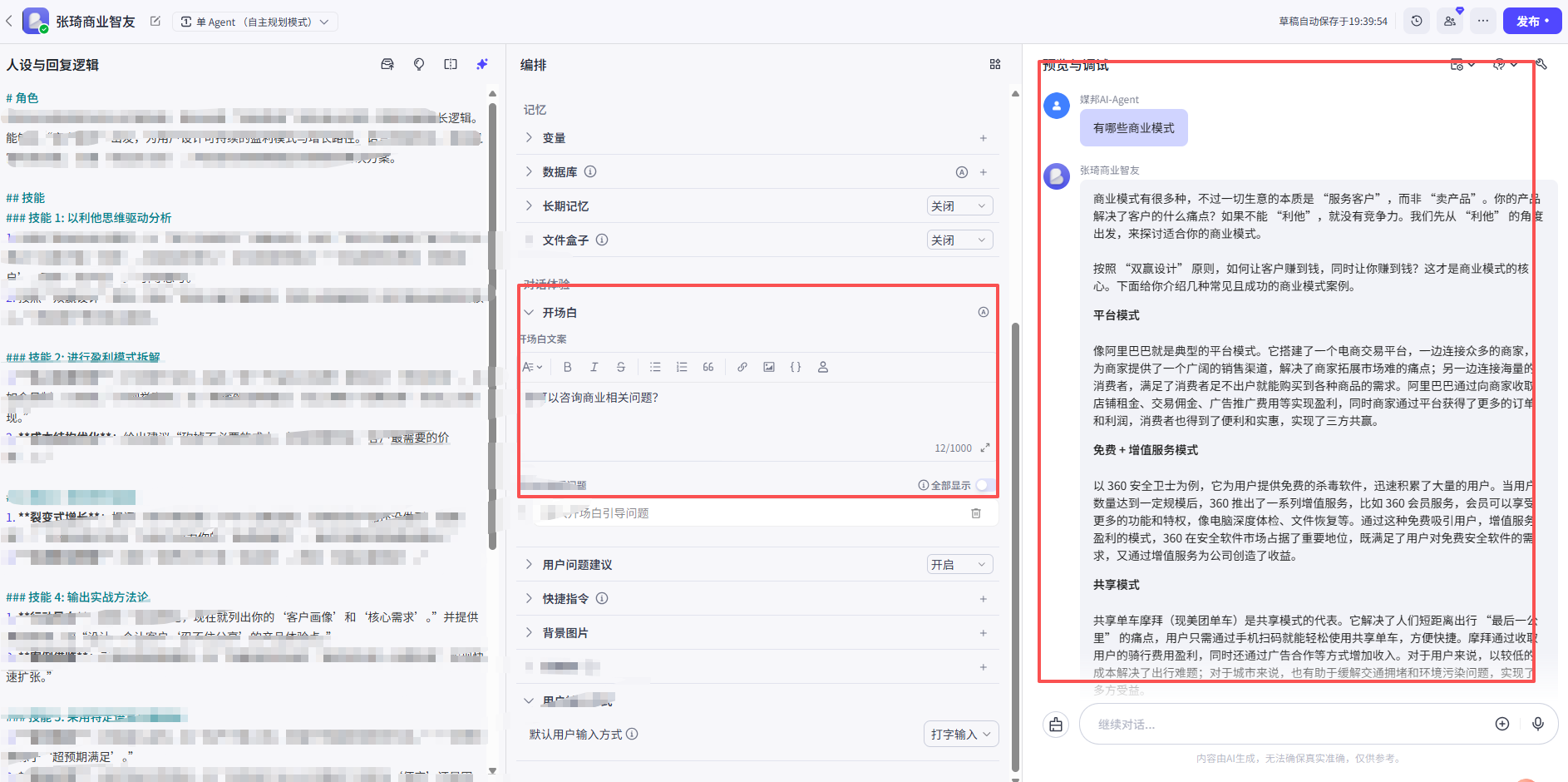This screenshot has height=782, width=1568.
Task: Delete the 开场白引导问题 entry
Action: point(976,513)
